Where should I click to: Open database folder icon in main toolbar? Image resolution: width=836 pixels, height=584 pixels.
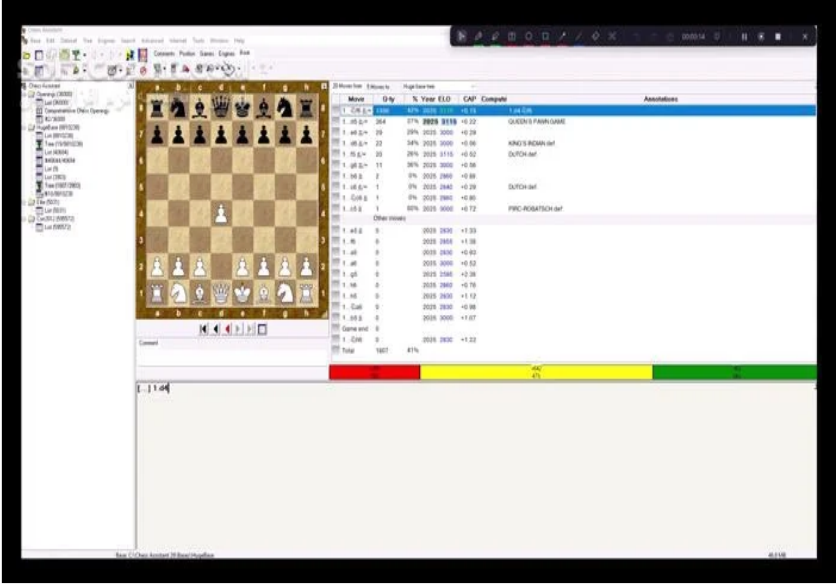[x=27, y=55]
